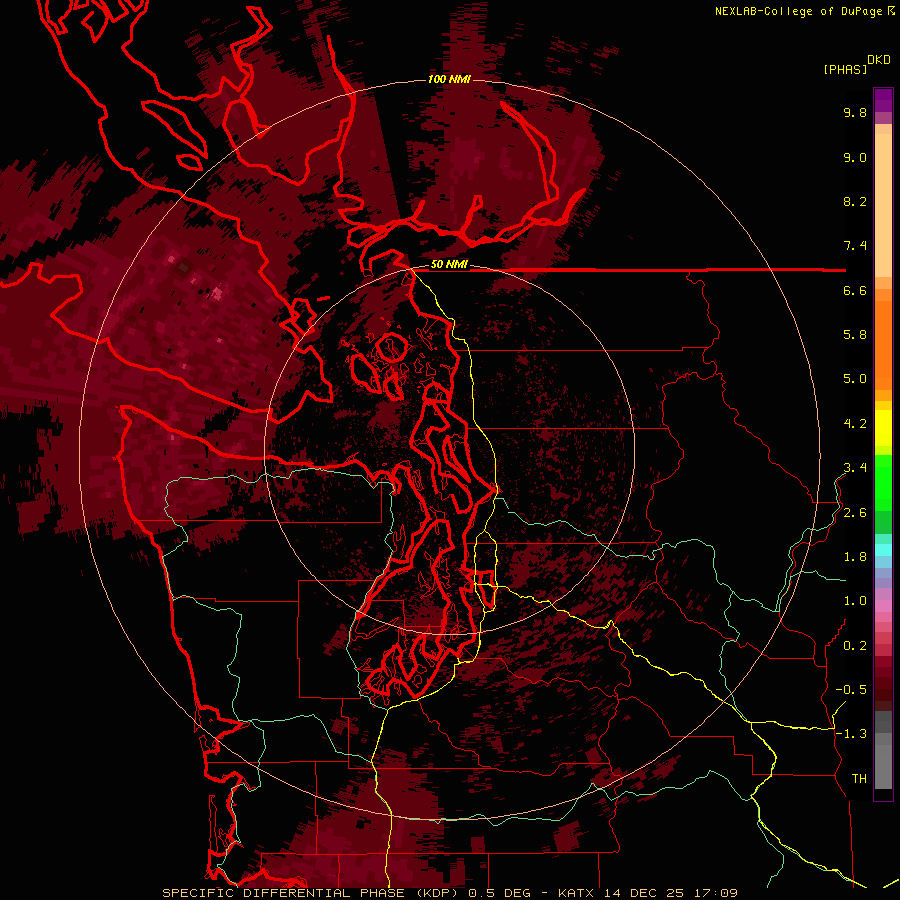Click the 9.8 value on the legend

coord(855,112)
